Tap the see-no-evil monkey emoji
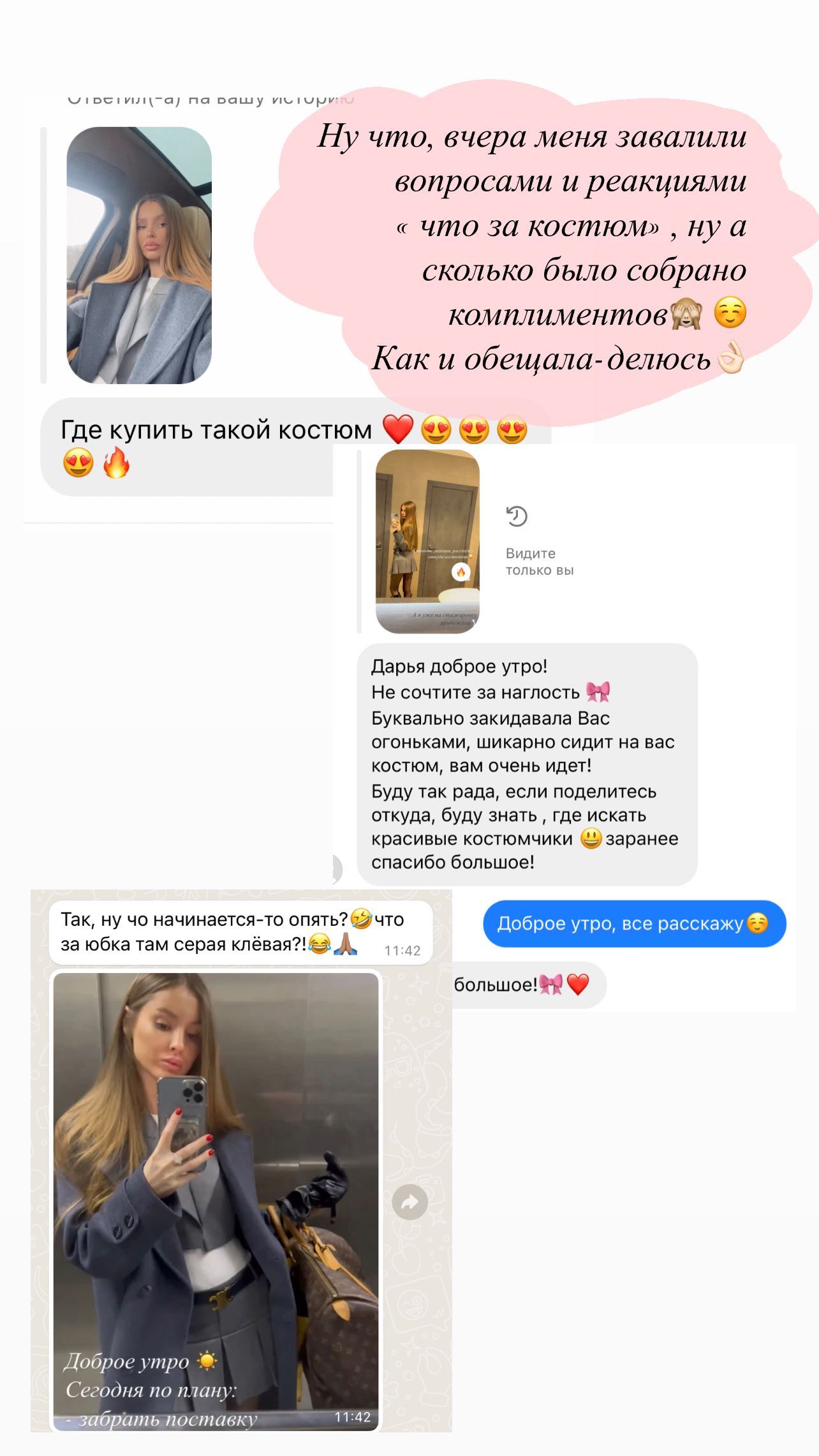The width and height of the screenshot is (819, 1456). (686, 315)
